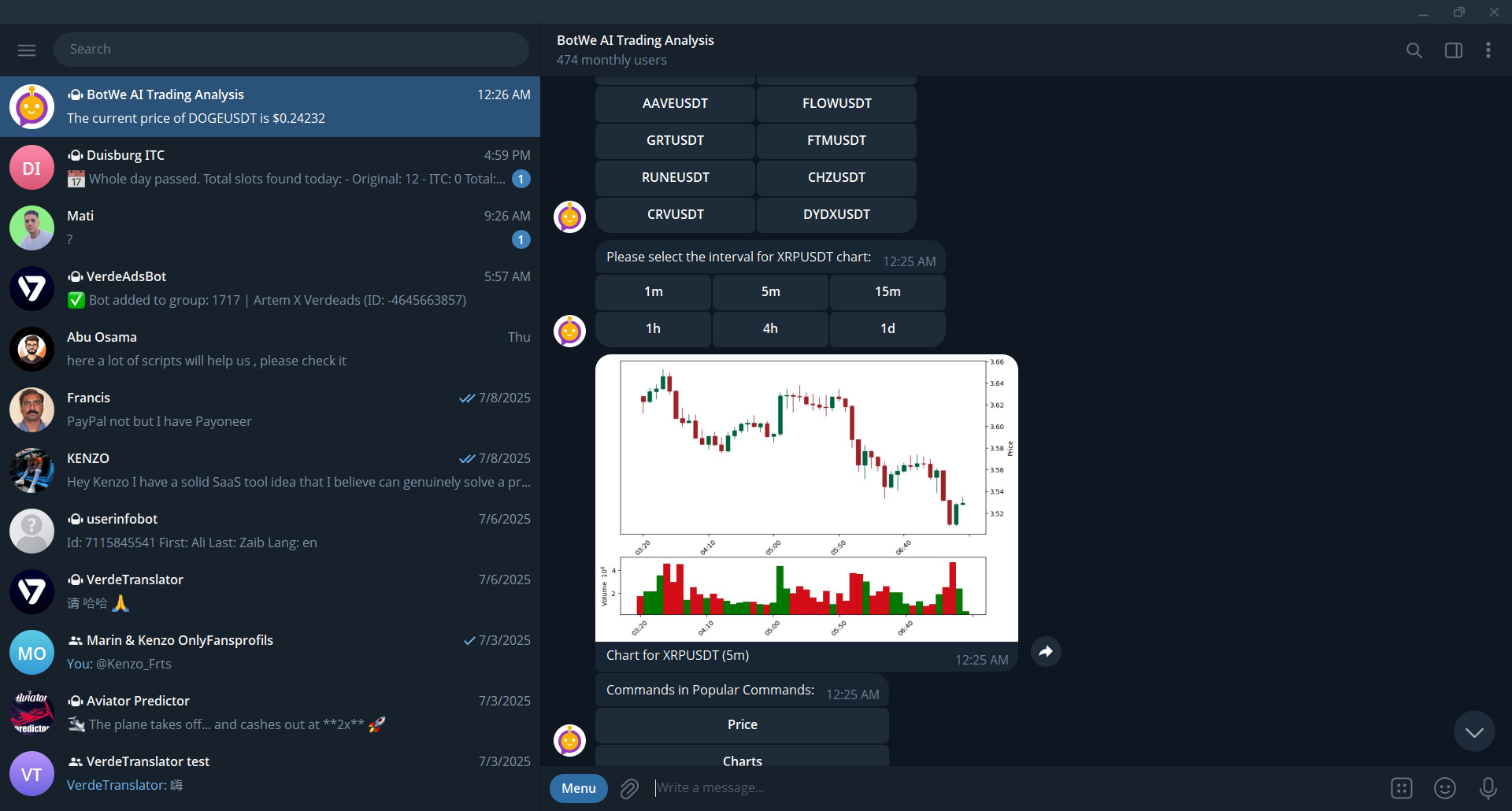Select RUNEUSDT pair
Image resolution: width=1512 pixels, height=811 pixels.
(x=675, y=178)
